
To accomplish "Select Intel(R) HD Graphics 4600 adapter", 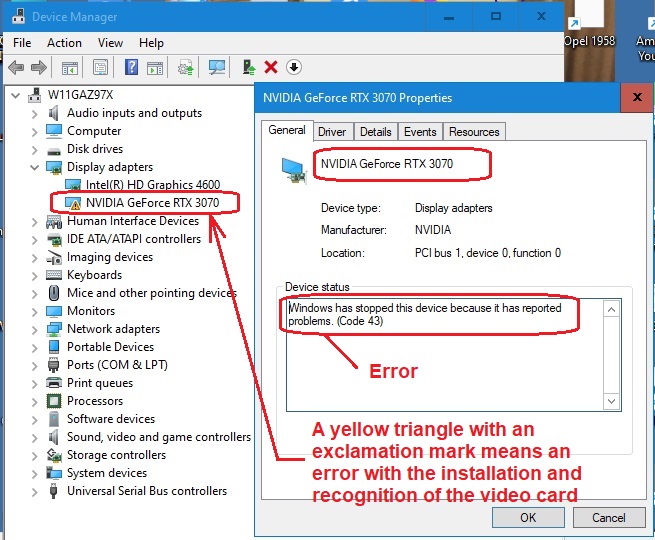I will point(153,185).
